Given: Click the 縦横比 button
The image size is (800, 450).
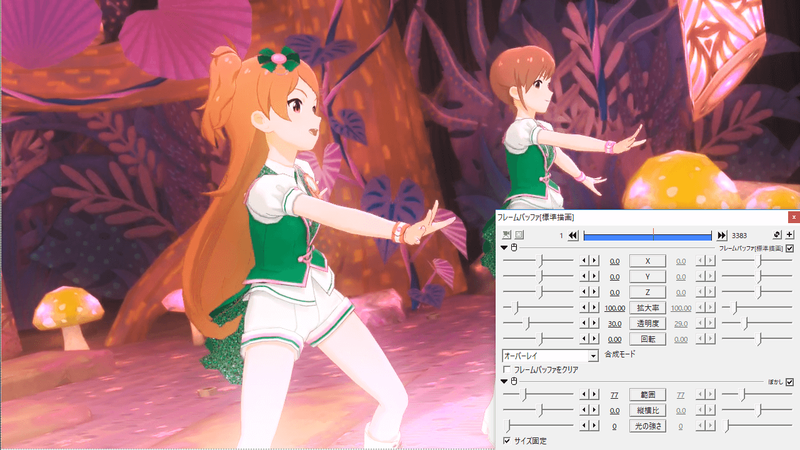Looking at the screenshot, I should click(647, 410).
